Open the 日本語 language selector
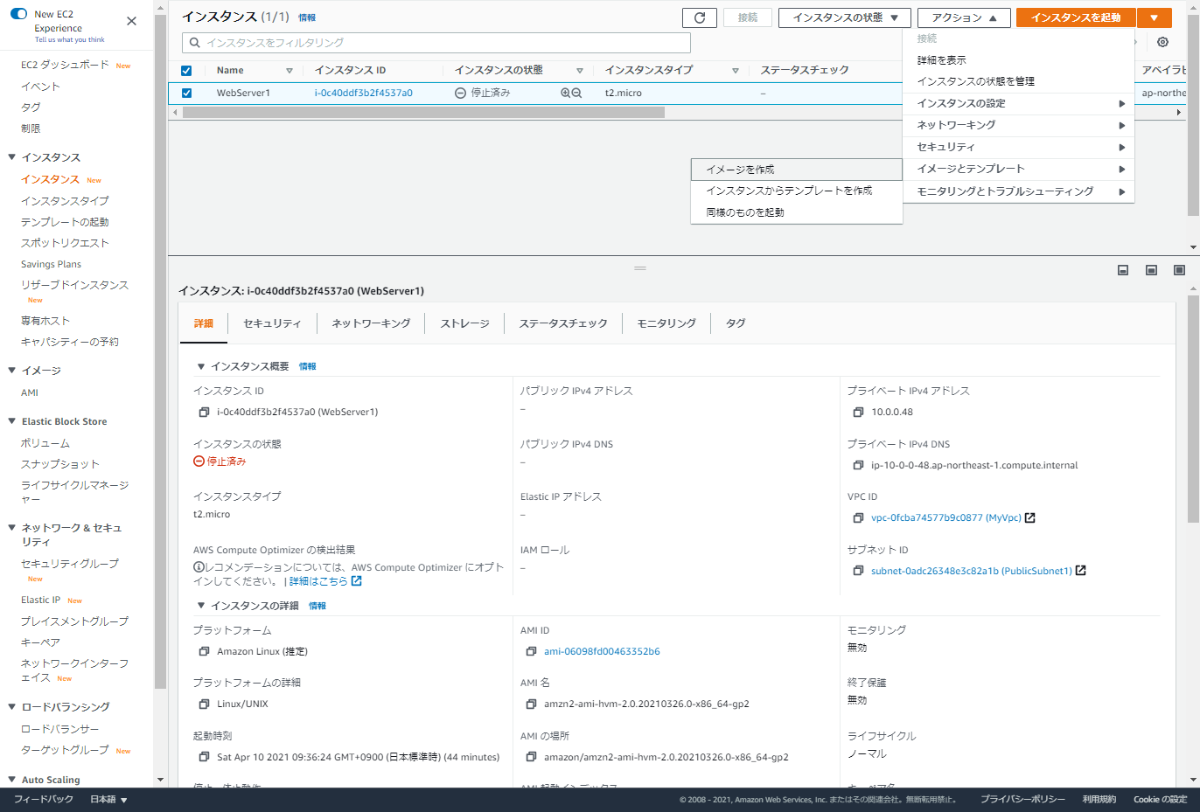1200x812 pixels. point(108,799)
